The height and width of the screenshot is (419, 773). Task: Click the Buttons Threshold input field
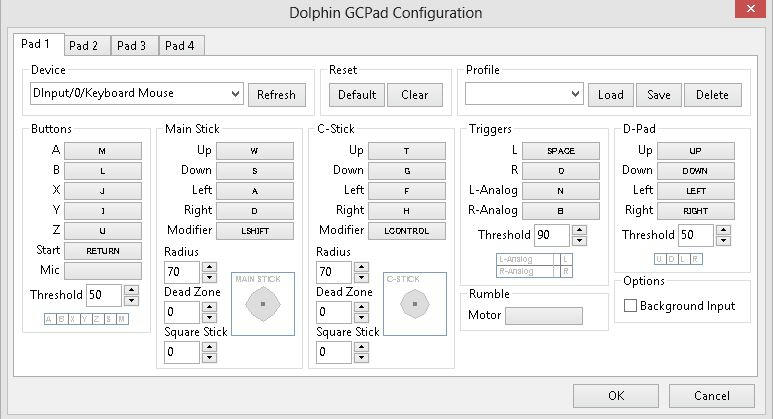[x=104, y=295]
